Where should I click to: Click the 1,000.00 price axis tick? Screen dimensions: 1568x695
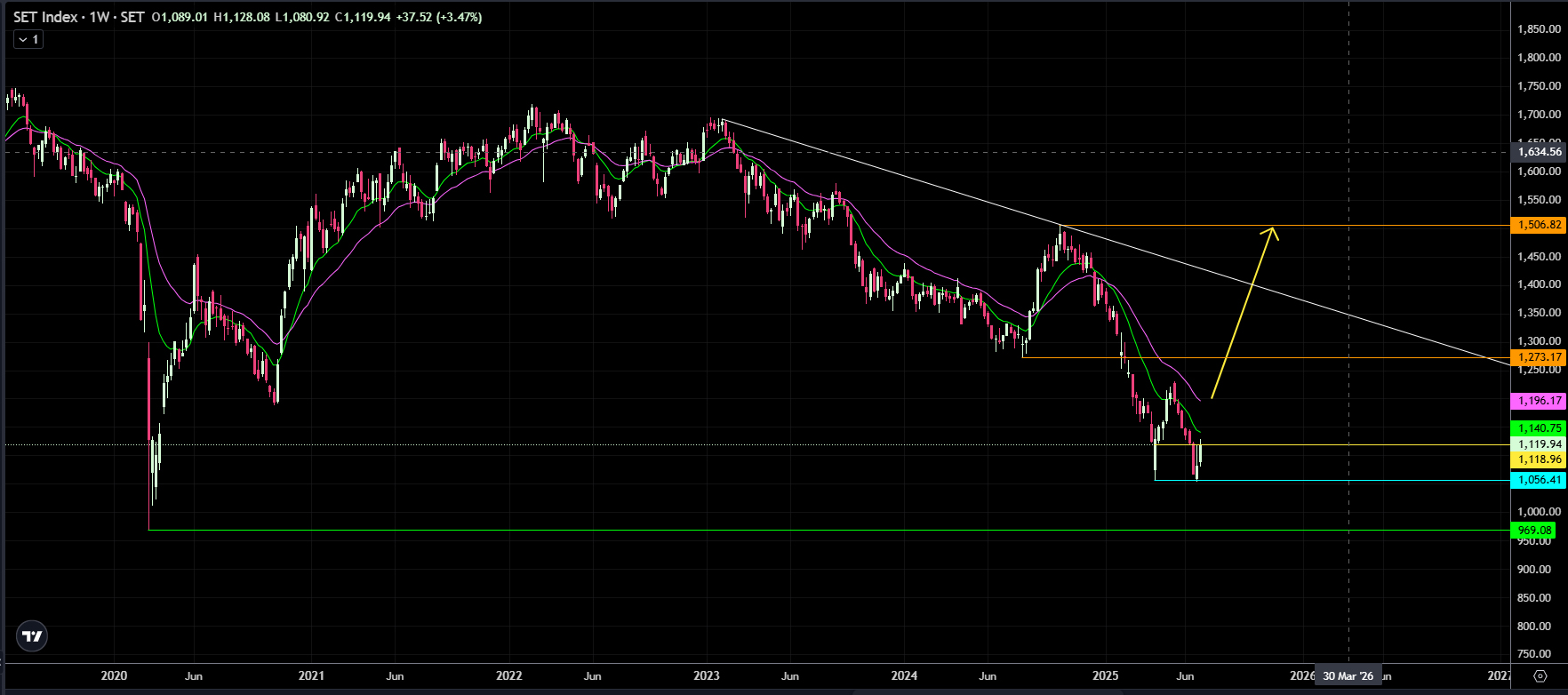[1540, 512]
